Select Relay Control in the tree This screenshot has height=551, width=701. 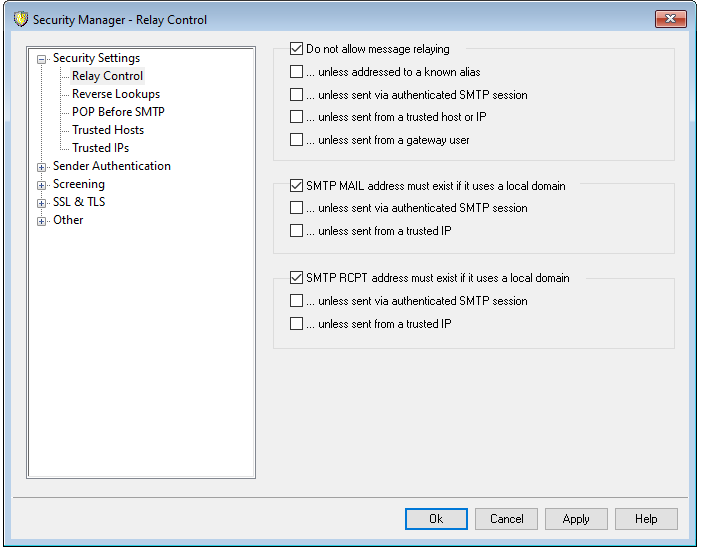coord(107,76)
